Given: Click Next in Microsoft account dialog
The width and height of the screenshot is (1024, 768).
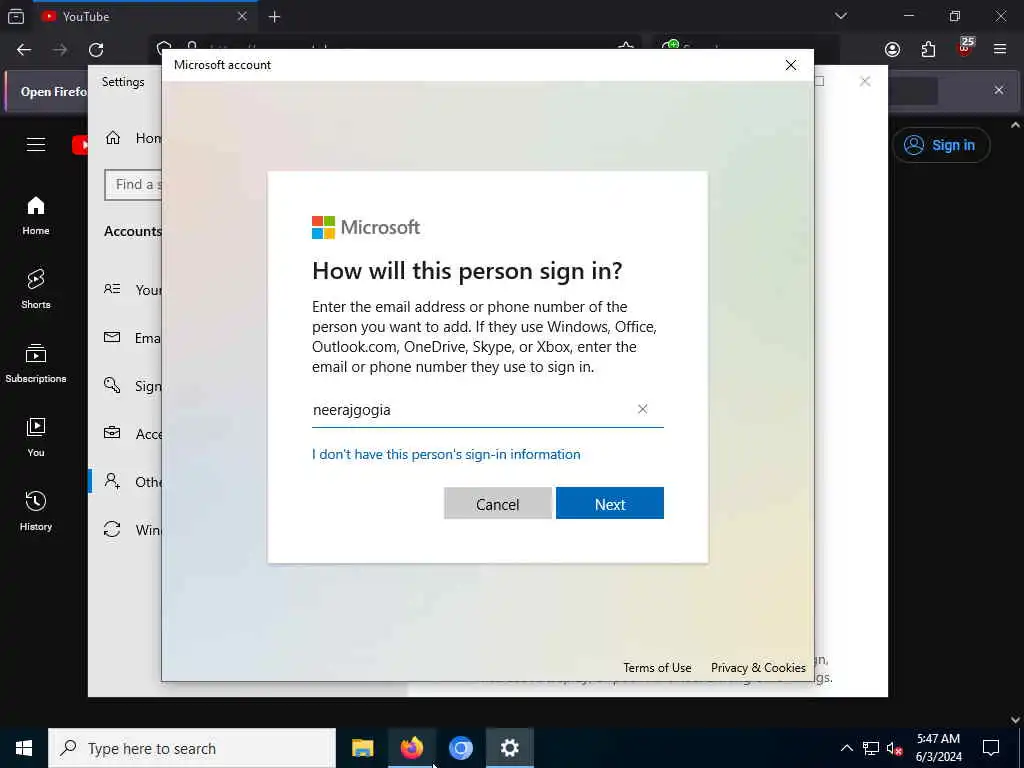Looking at the screenshot, I should 609,504.
